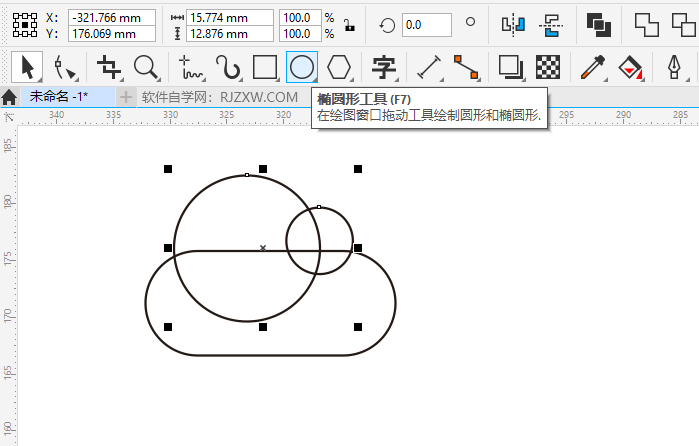
Task: Click the mirror horizontally button
Action: click(513, 25)
